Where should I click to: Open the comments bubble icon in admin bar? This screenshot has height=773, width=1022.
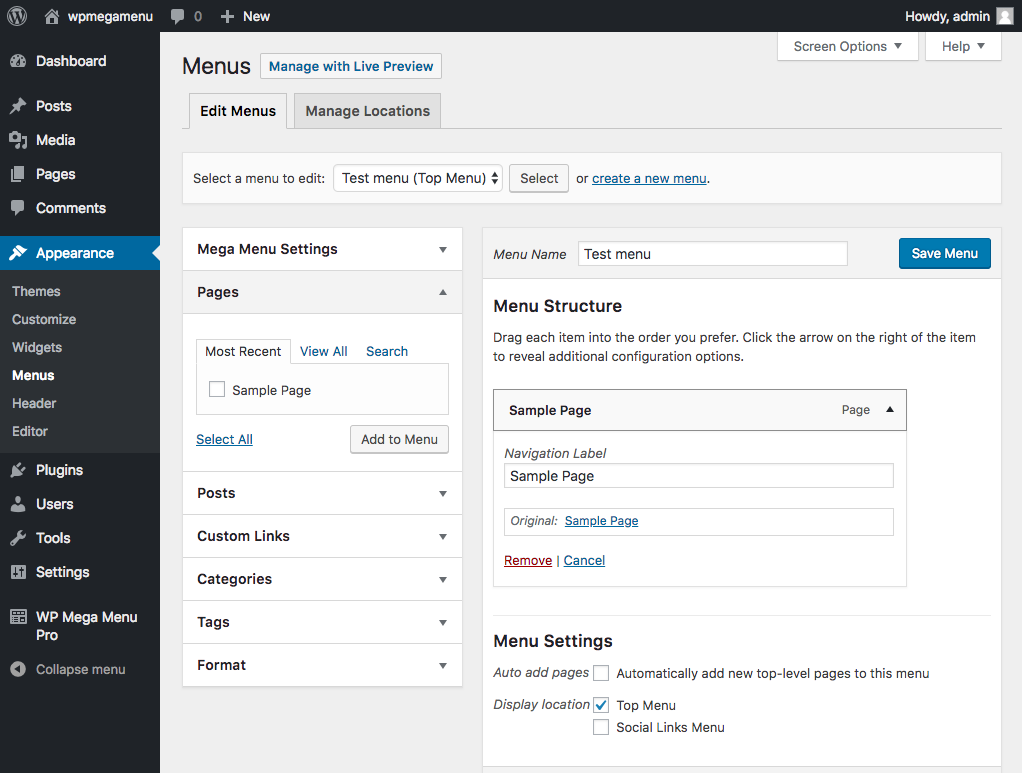click(177, 16)
